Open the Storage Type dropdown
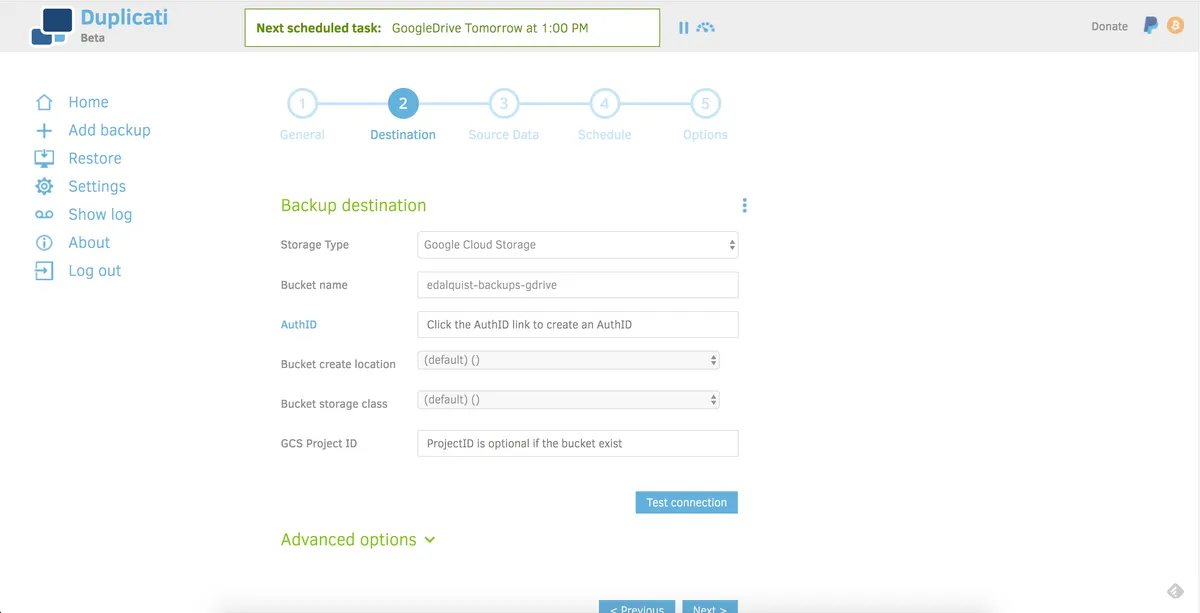The width and height of the screenshot is (1200, 613). (578, 244)
